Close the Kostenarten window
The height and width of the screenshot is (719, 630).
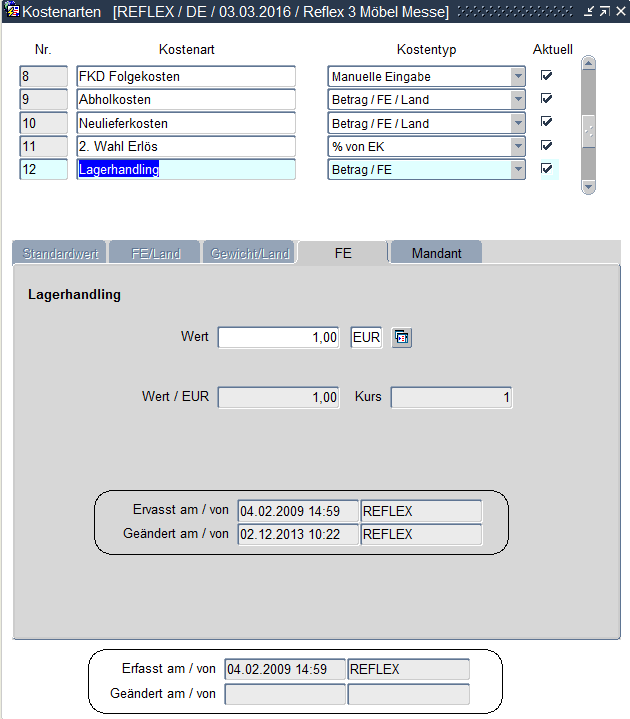point(619,11)
